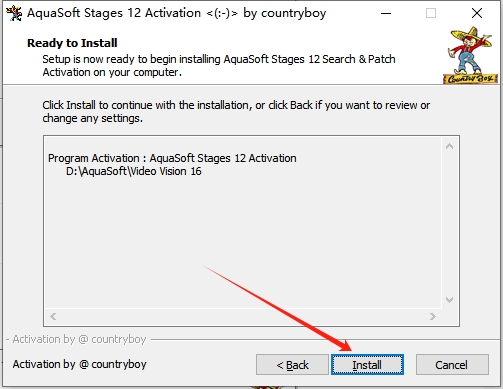Click the setup icon in the title bar
Image resolution: width=503 pixels, height=389 pixels.
14,13
